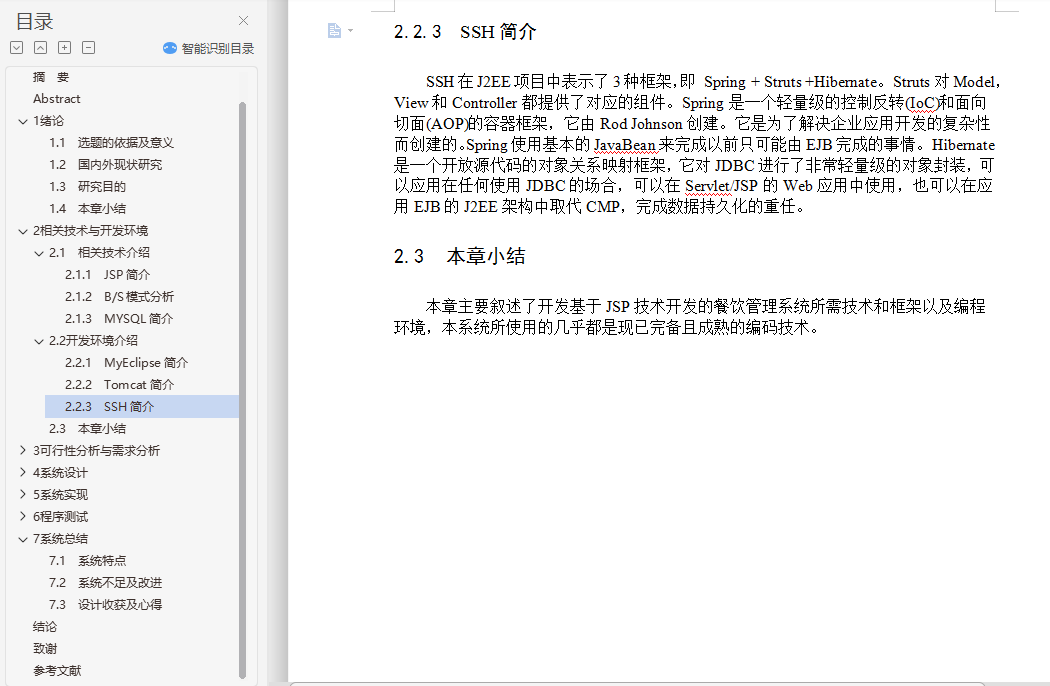Open 7.1 系统特点
The width and height of the screenshot is (1050, 686).
87,561
